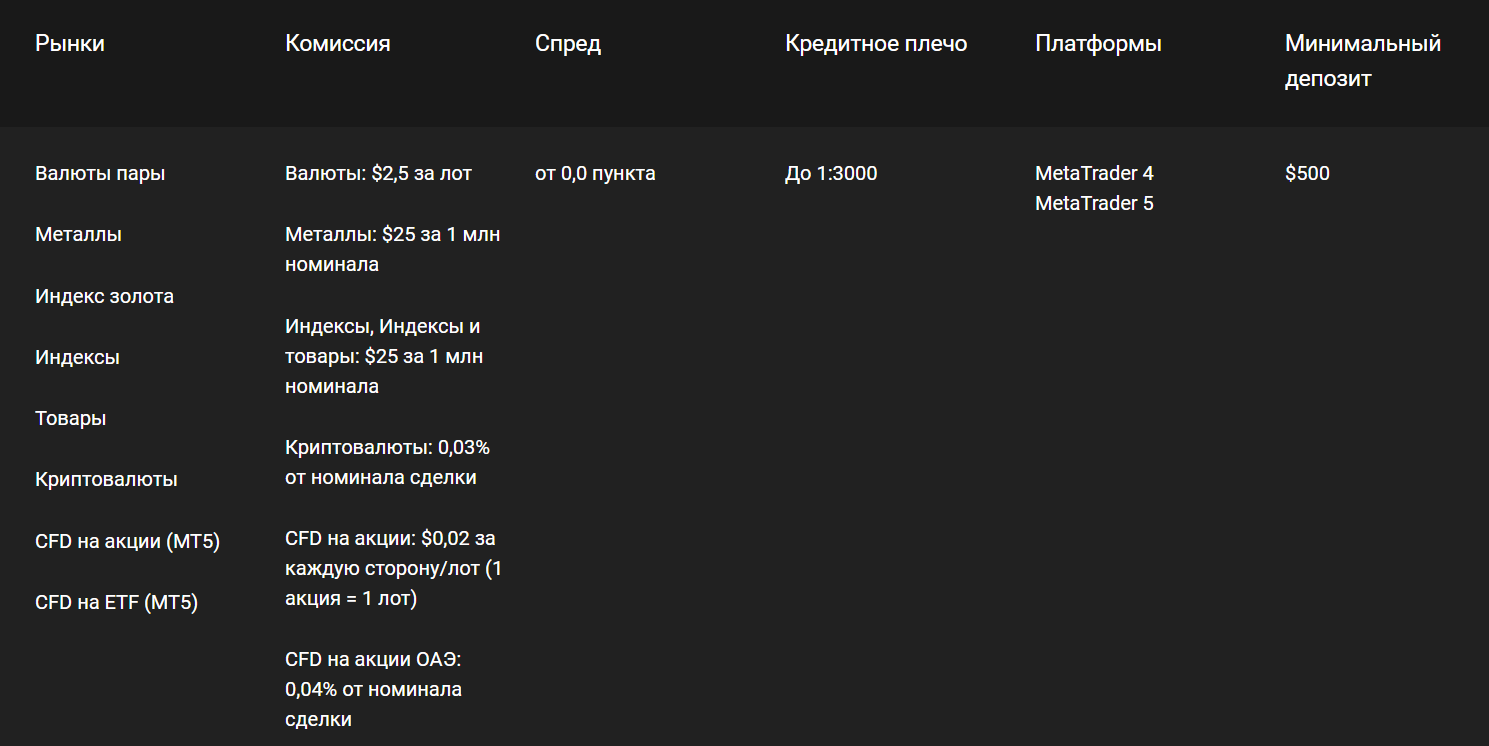1489x746 pixels.
Task: Click CFD на ETF (MT5) entry
Action: (x=116, y=603)
